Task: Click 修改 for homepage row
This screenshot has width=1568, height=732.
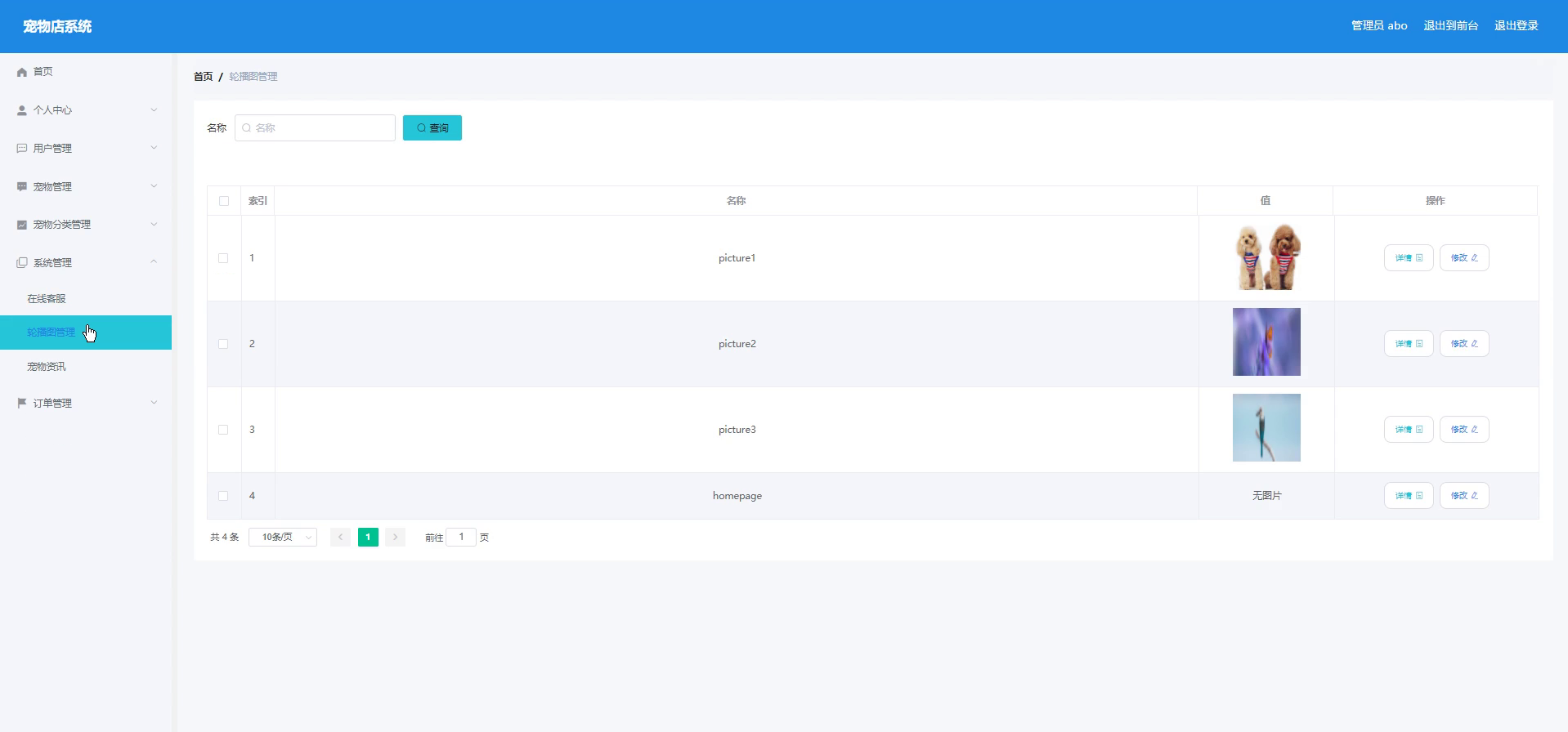Action: coord(1464,496)
